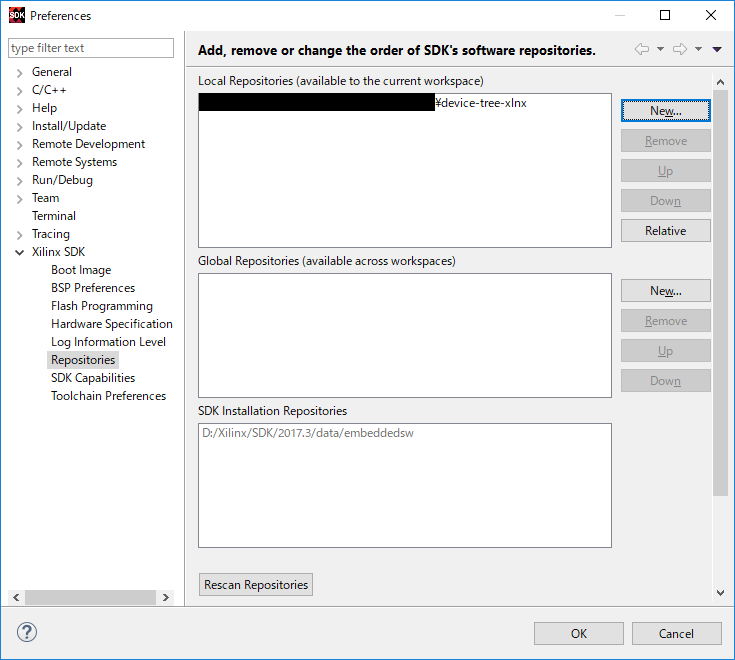Expand the General tree node
This screenshot has width=735, height=660.
[19, 73]
